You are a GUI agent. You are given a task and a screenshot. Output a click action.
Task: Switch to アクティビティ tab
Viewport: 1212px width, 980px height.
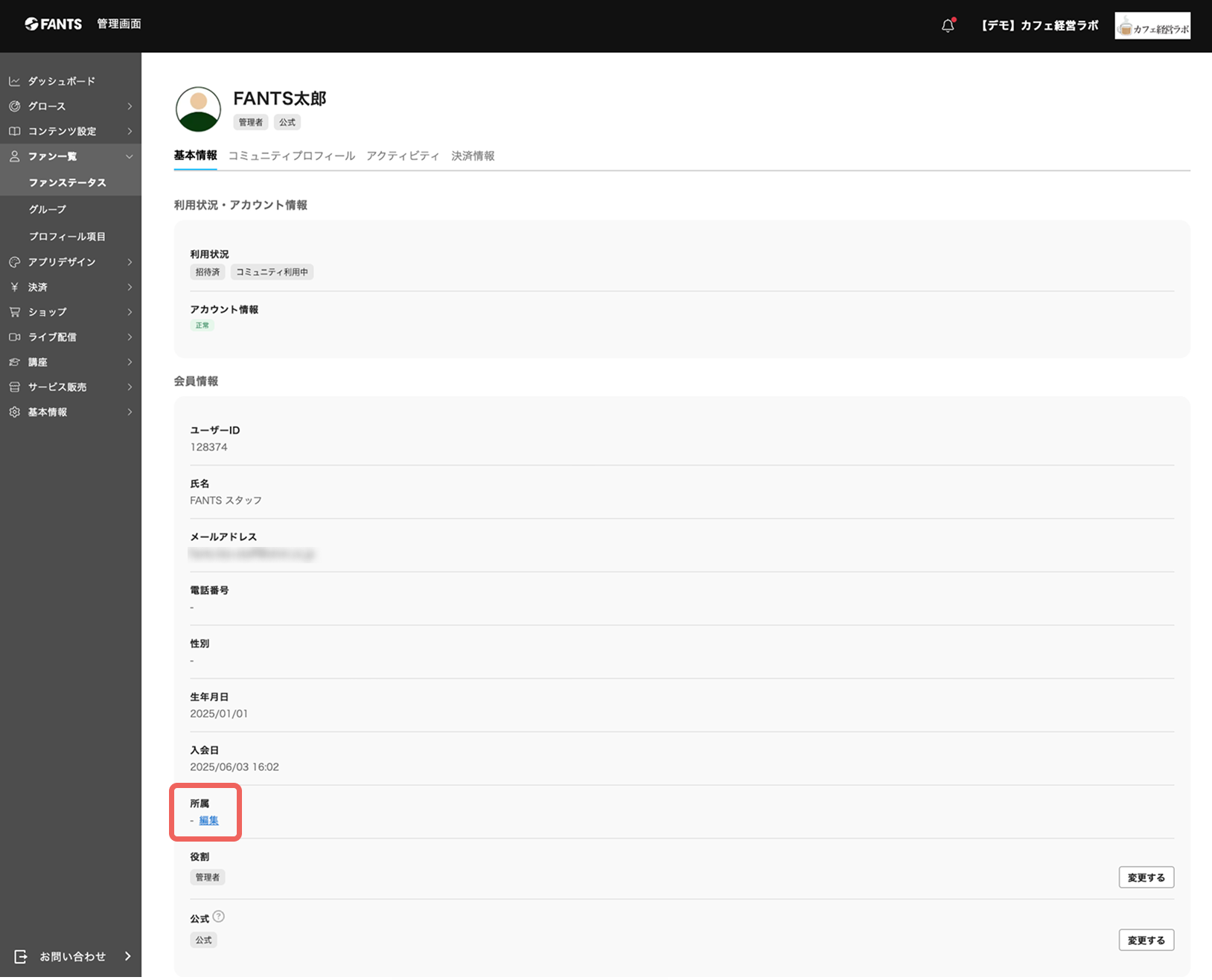click(x=403, y=156)
